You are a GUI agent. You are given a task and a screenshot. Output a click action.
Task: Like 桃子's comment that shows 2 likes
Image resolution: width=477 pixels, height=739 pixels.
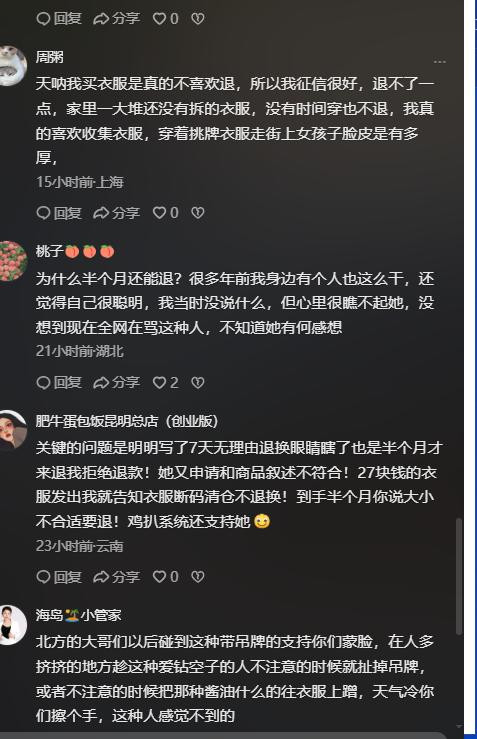[159, 383]
